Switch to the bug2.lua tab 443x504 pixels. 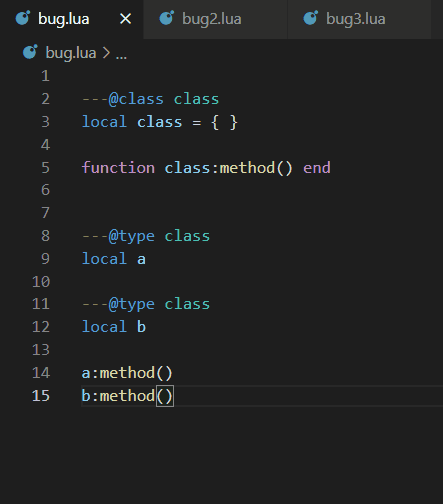[215, 19]
